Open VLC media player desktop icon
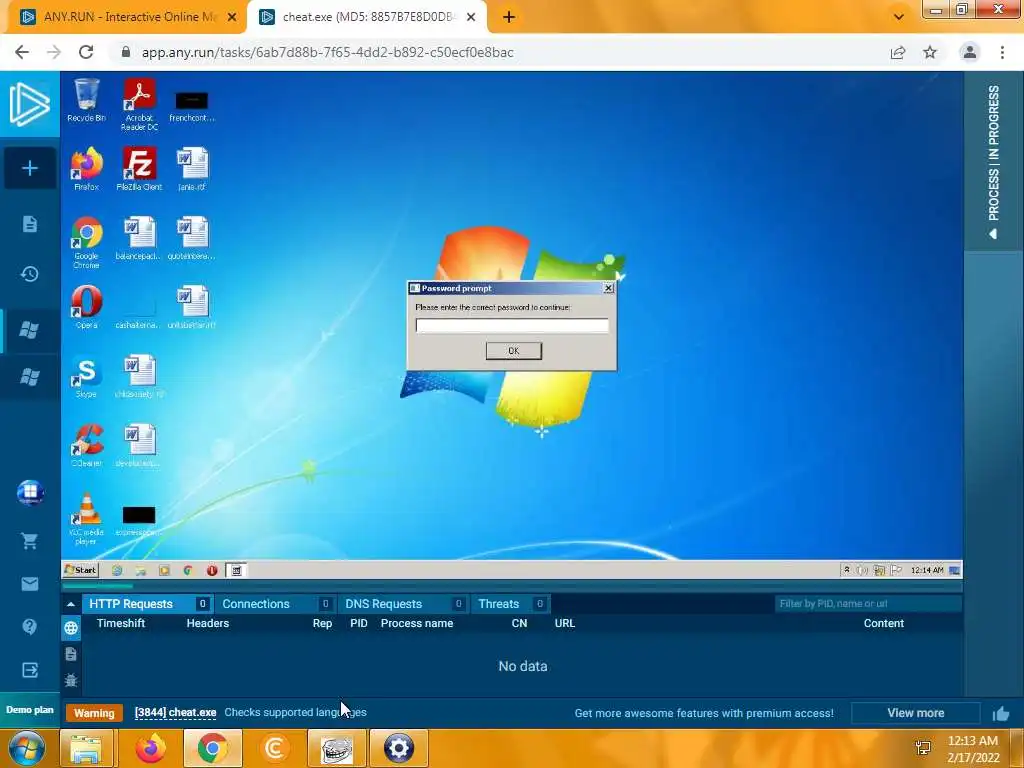This screenshot has width=1024, height=768. (86, 519)
